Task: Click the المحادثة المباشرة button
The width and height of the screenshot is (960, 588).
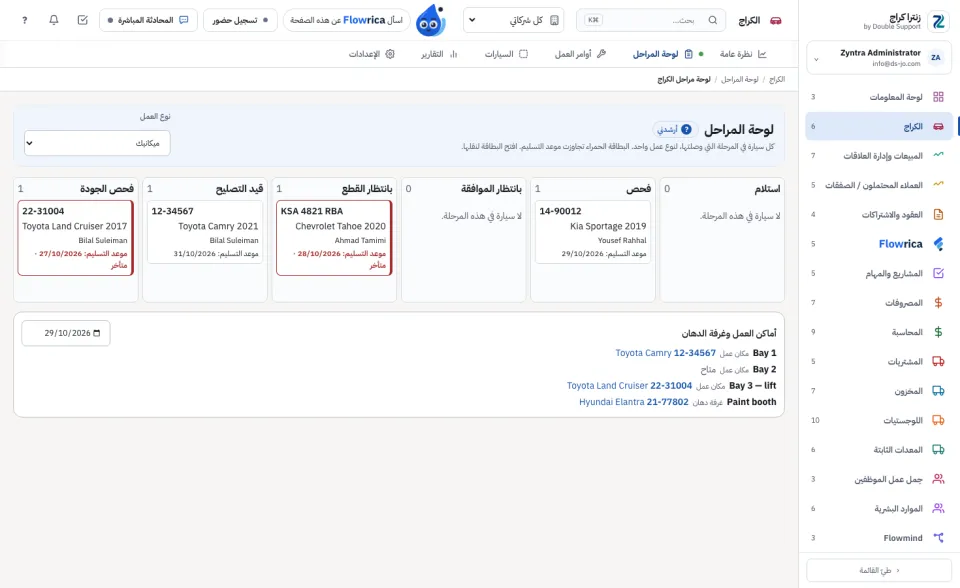Action: click(148, 20)
